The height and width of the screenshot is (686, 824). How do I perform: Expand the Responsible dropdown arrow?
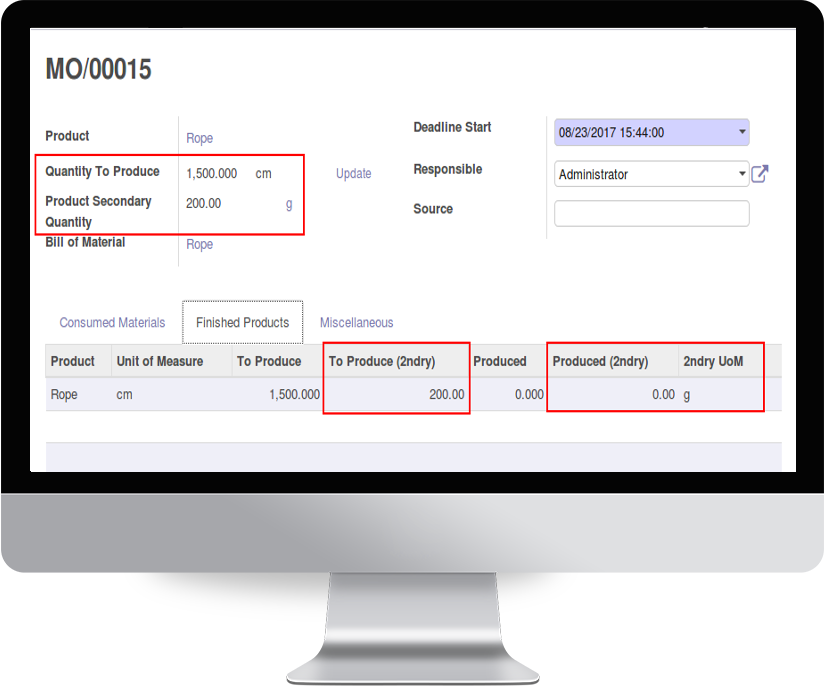coord(742,173)
